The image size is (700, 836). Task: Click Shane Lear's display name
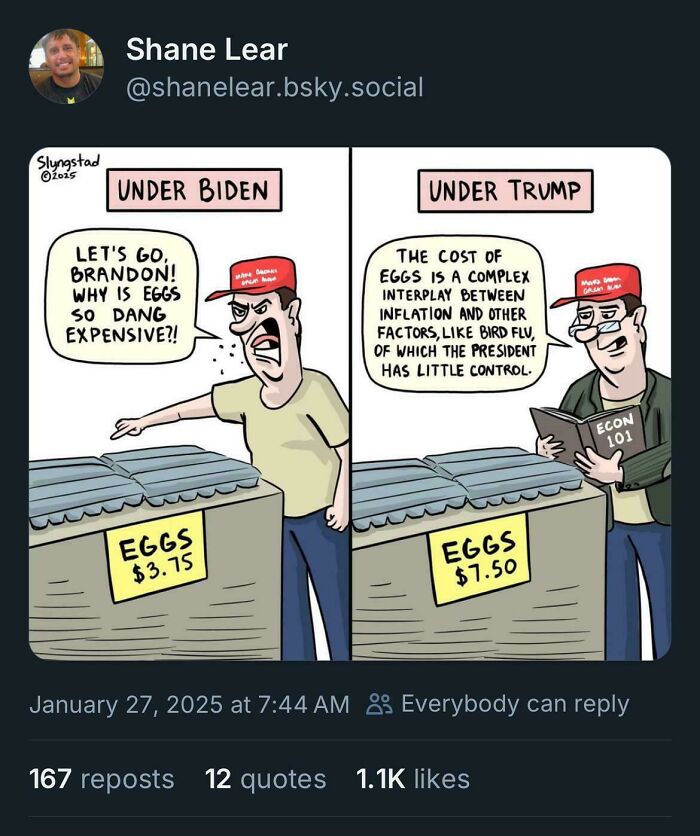(x=205, y=48)
